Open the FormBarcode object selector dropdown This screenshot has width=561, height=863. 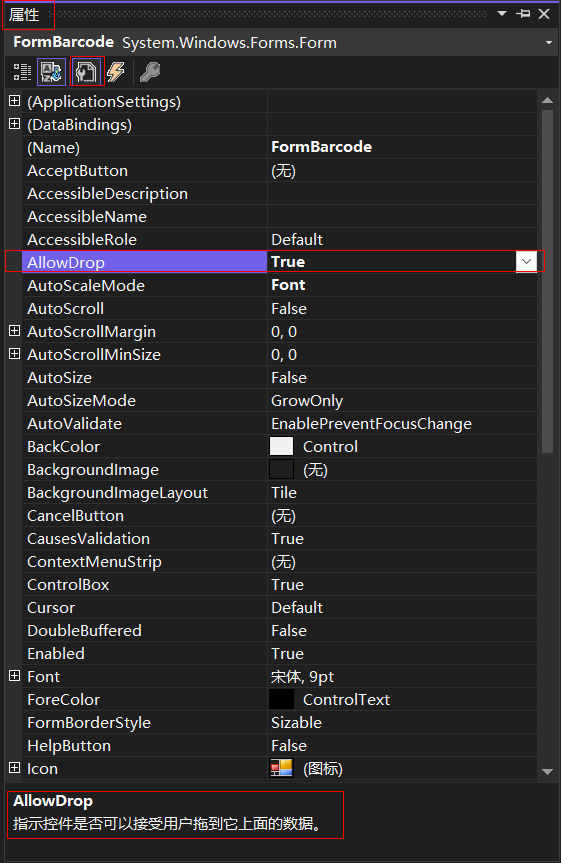pyautogui.click(x=548, y=43)
